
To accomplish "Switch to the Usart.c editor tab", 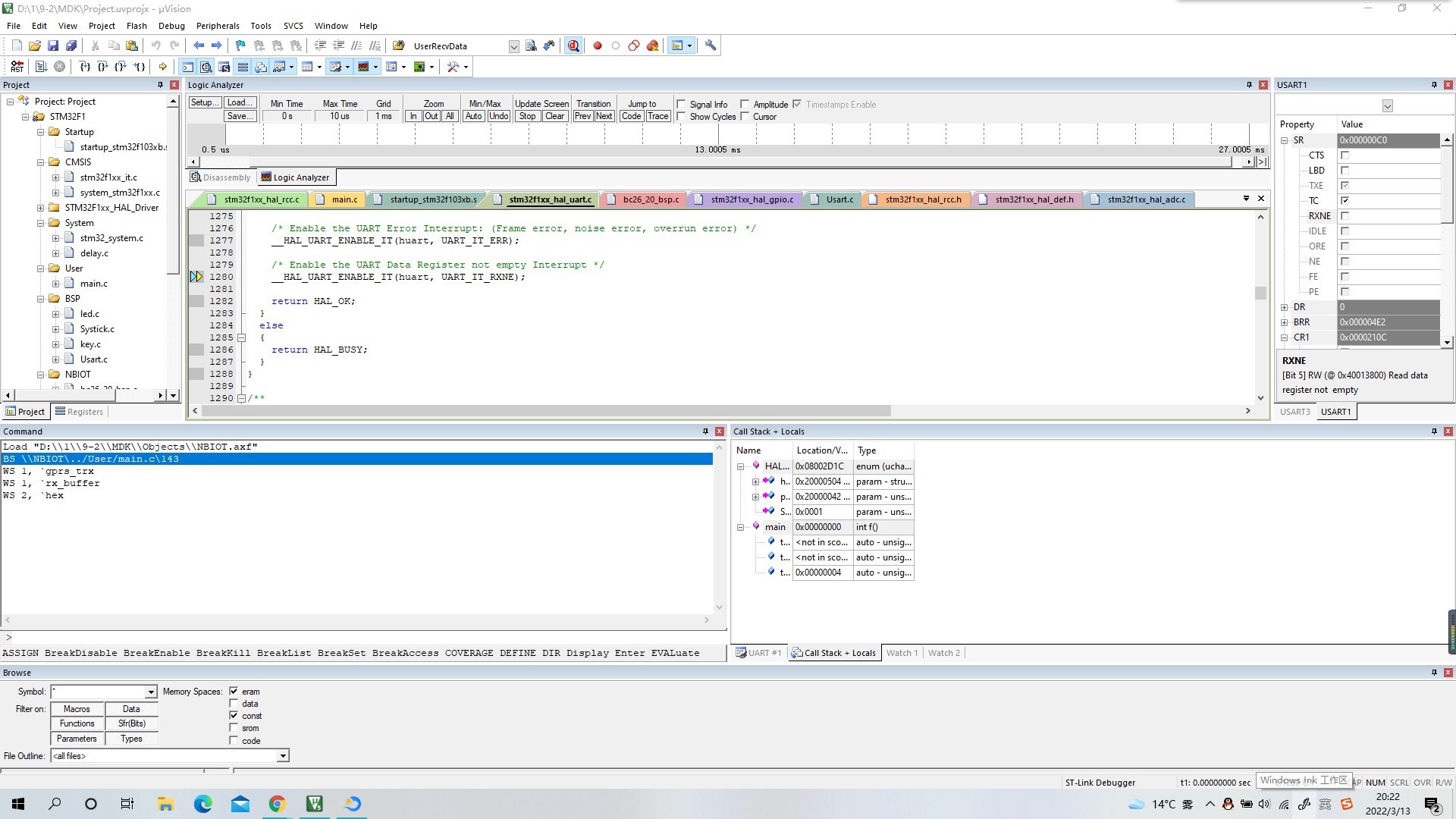I will (x=839, y=199).
